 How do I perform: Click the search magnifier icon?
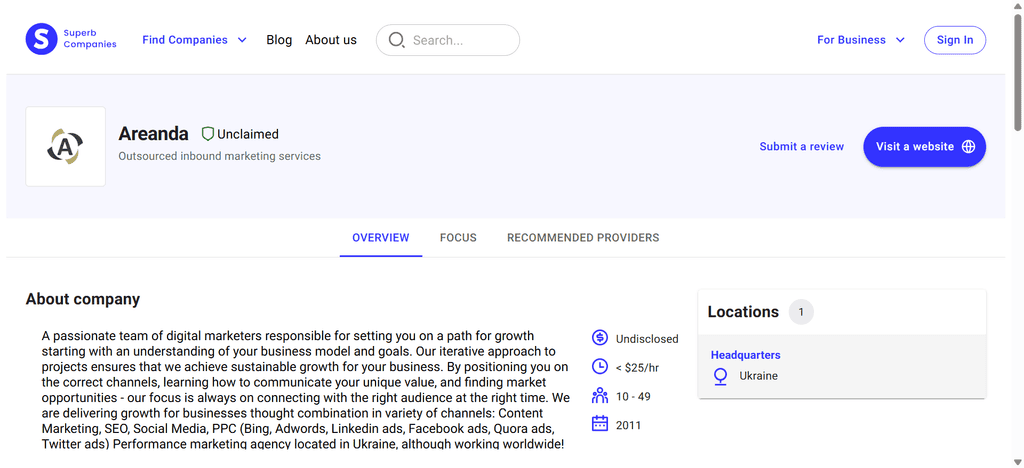(x=396, y=40)
